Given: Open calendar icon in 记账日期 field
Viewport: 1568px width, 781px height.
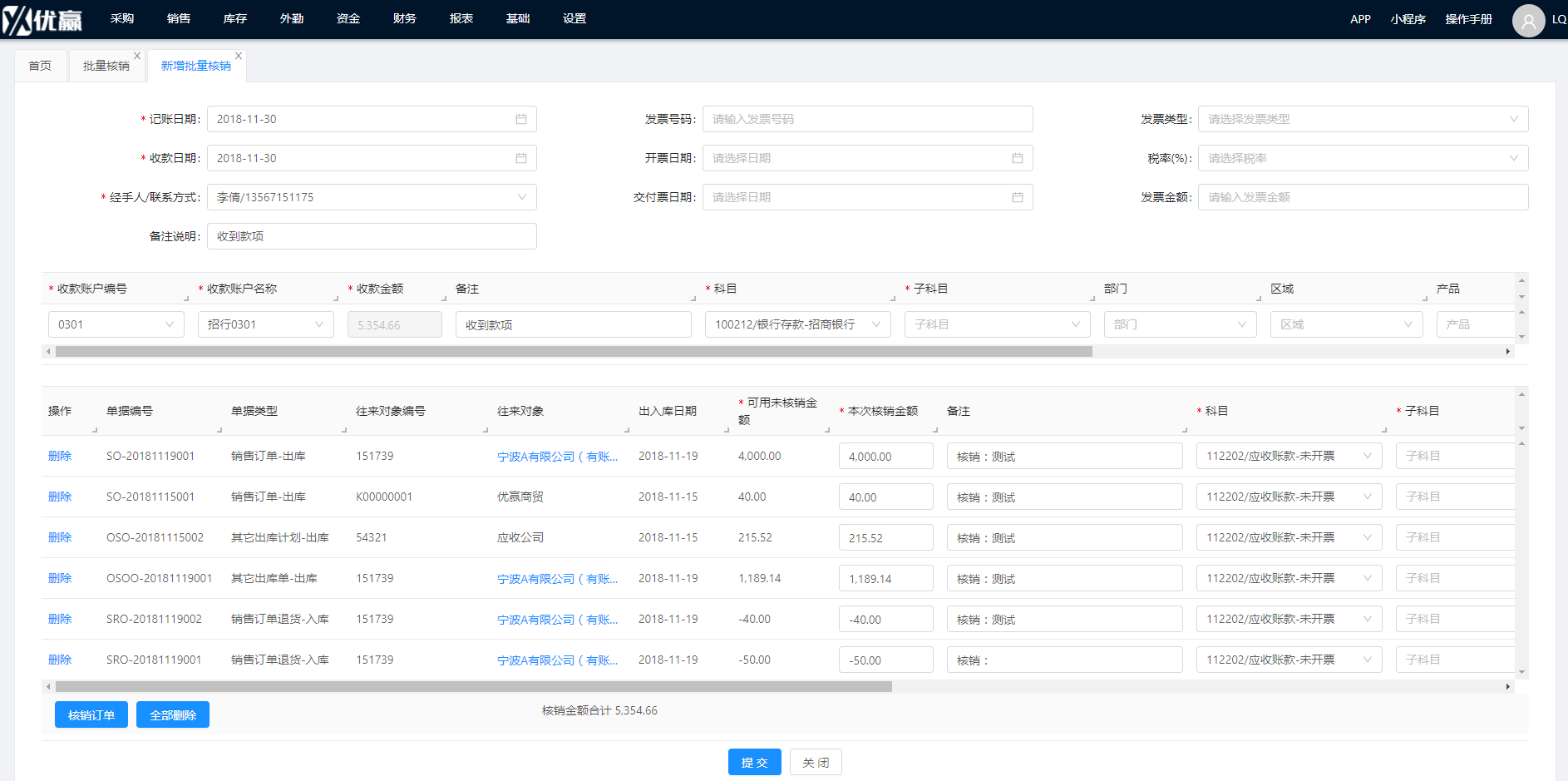Looking at the screenshot, I should pos(521,119).
